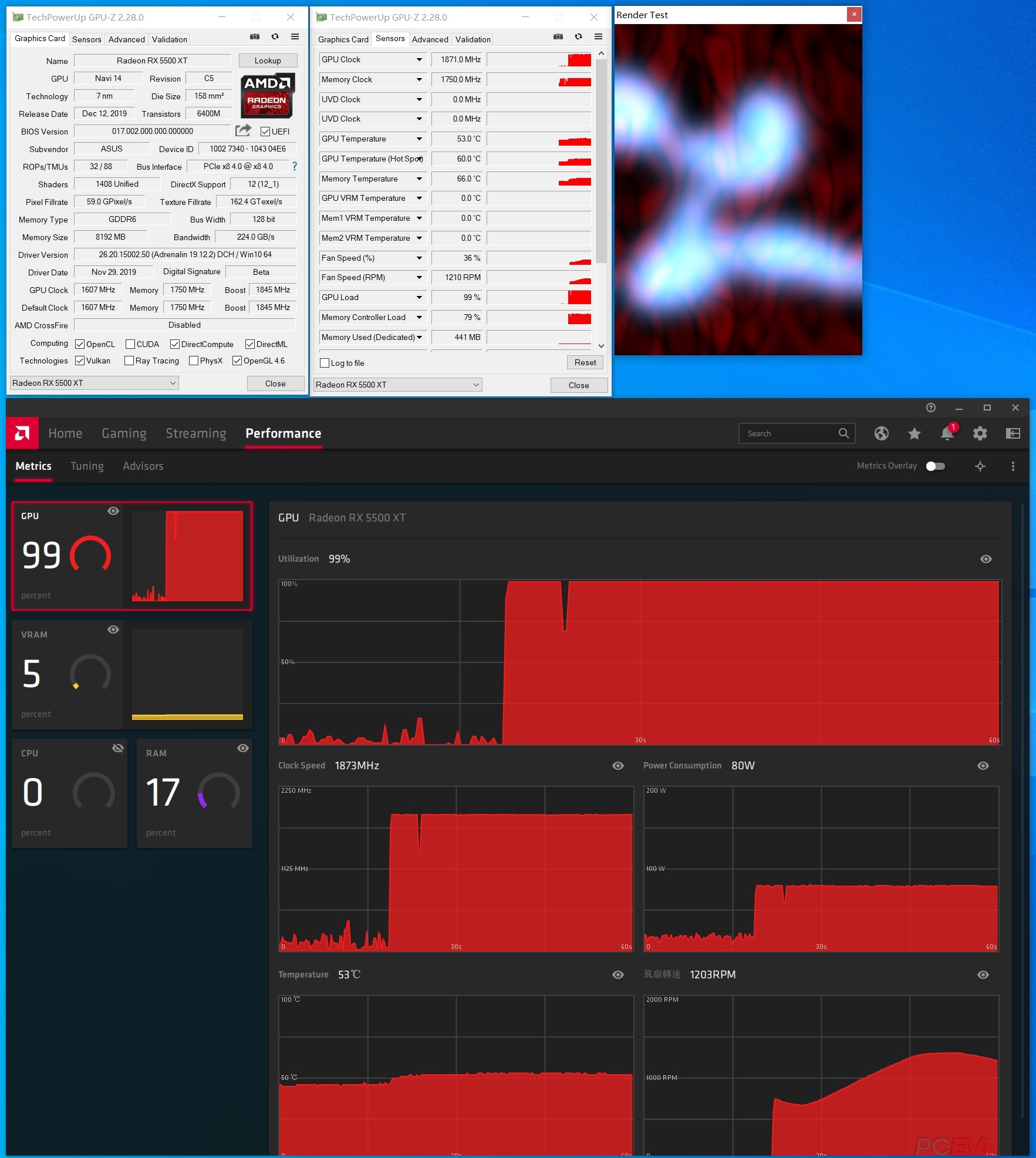Toggle the CUDA checkbox
The height and width of the screenshot is (1158, 1036).
pyautogui.click(x=130, y=344)
